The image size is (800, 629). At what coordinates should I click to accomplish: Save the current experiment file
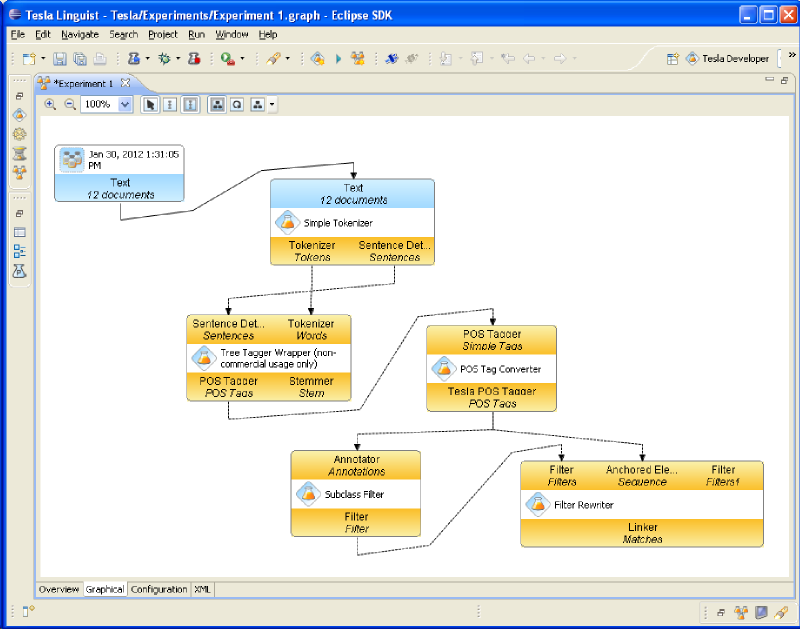pos(60,59)
